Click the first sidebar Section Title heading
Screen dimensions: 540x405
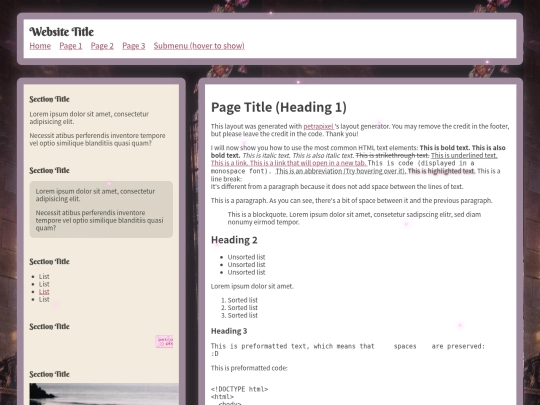point(49,99)
